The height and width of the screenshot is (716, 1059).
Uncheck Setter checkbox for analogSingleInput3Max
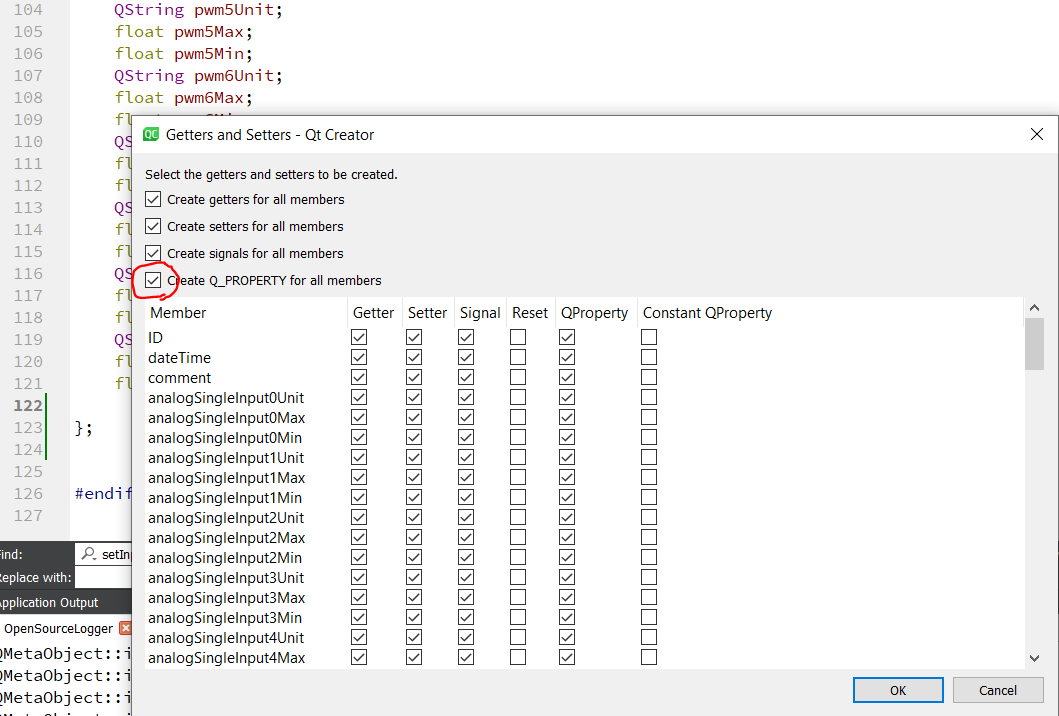click(x=414, y=598)
